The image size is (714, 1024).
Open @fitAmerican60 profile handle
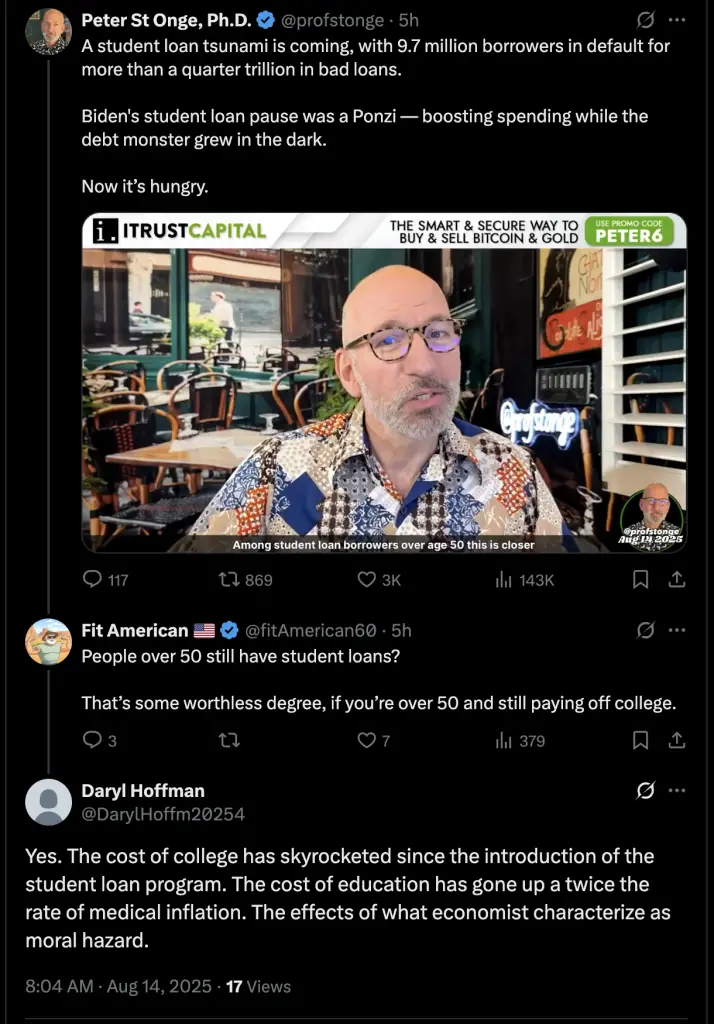(x=310, y=630)
